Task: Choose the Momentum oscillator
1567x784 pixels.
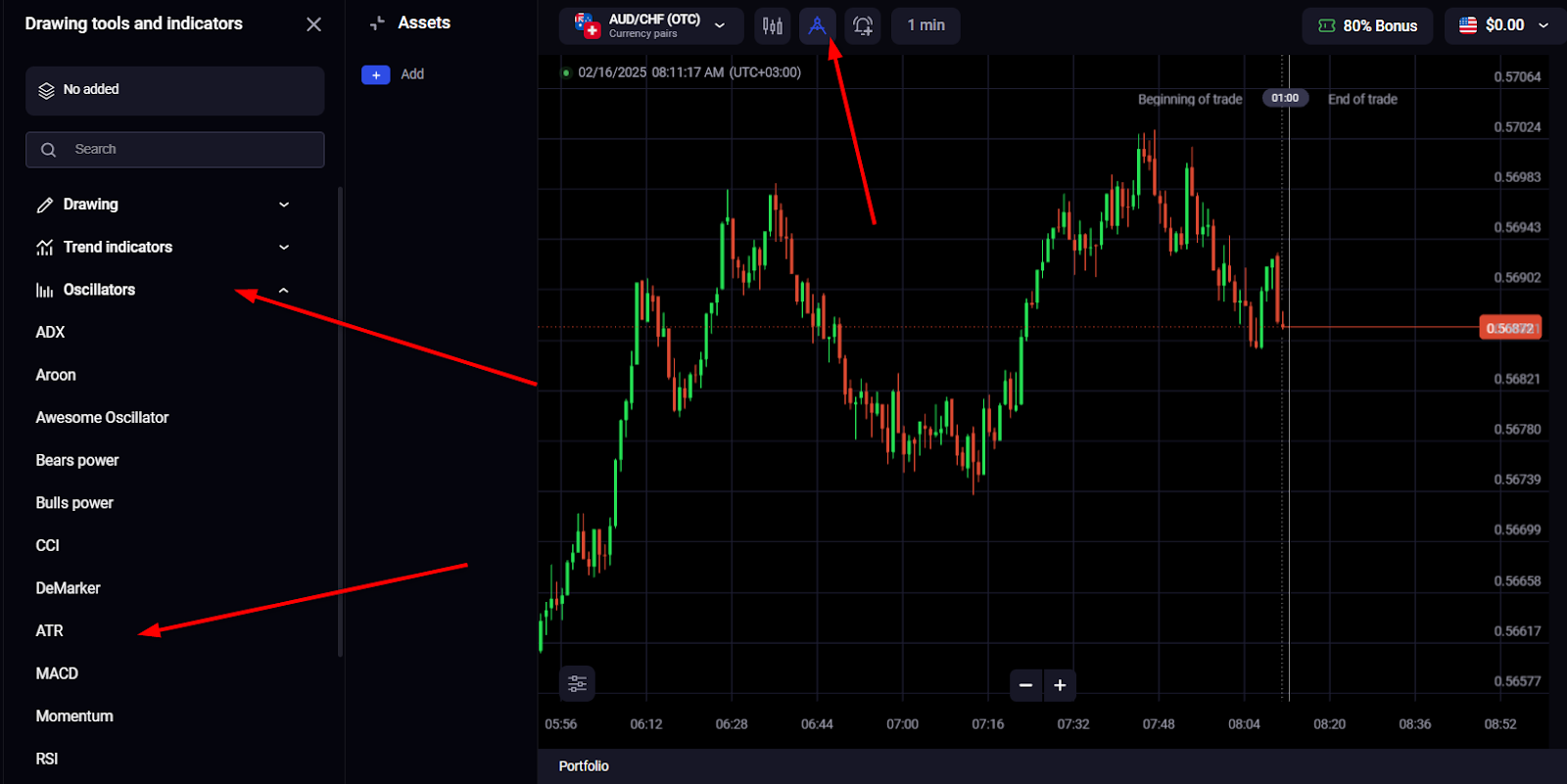Action: point(74,716)
